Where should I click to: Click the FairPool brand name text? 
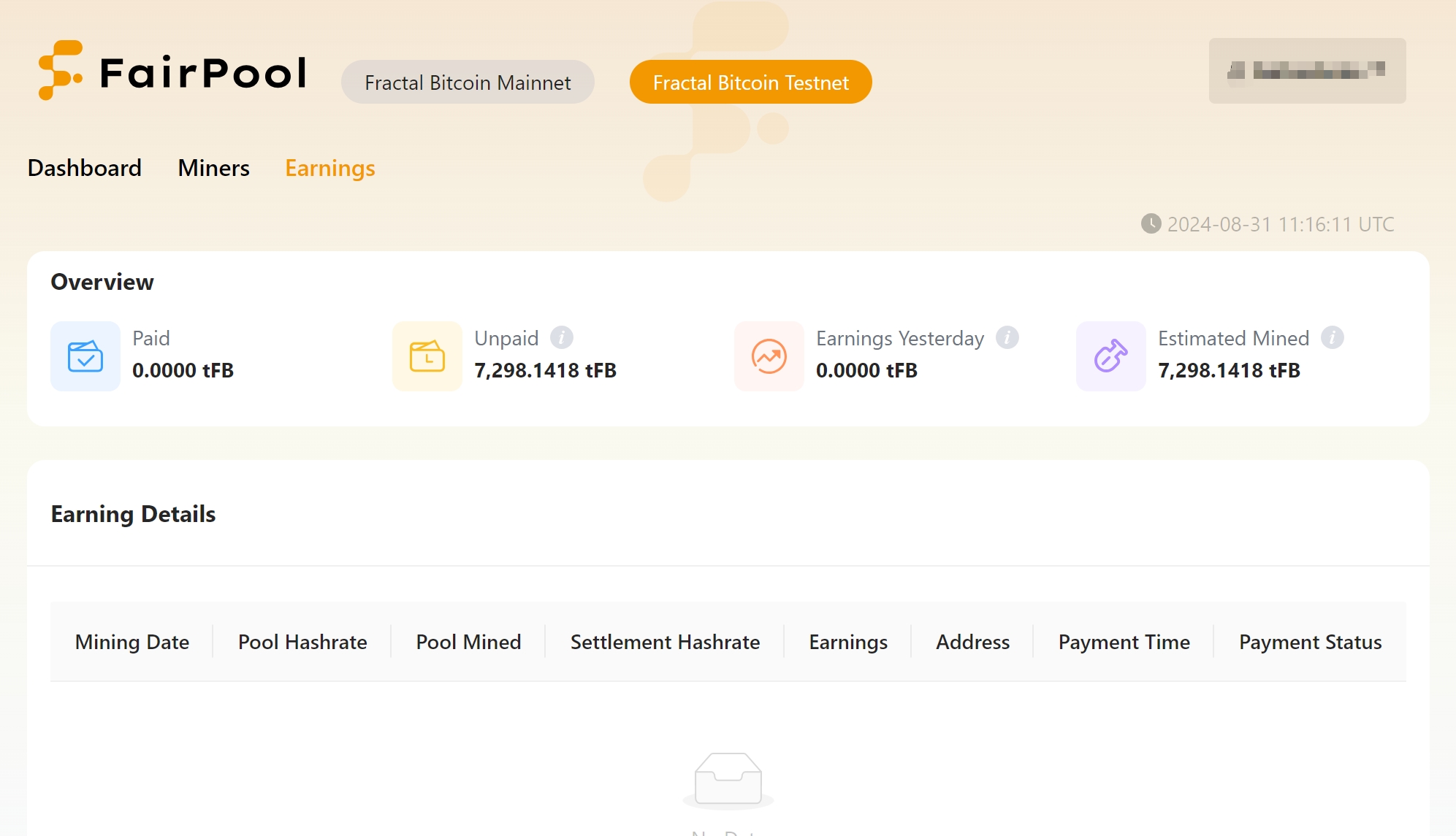pyautogui.click(x=203, y=72)
